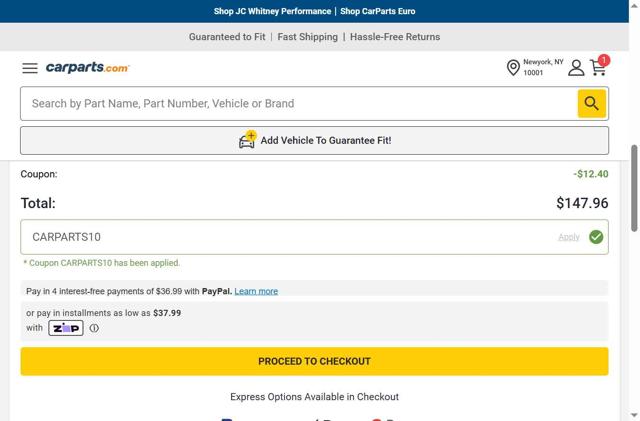The height and width of the screenshot is (421, 640).
Task: Open the user account icon
Action: (x=576, y=68)
